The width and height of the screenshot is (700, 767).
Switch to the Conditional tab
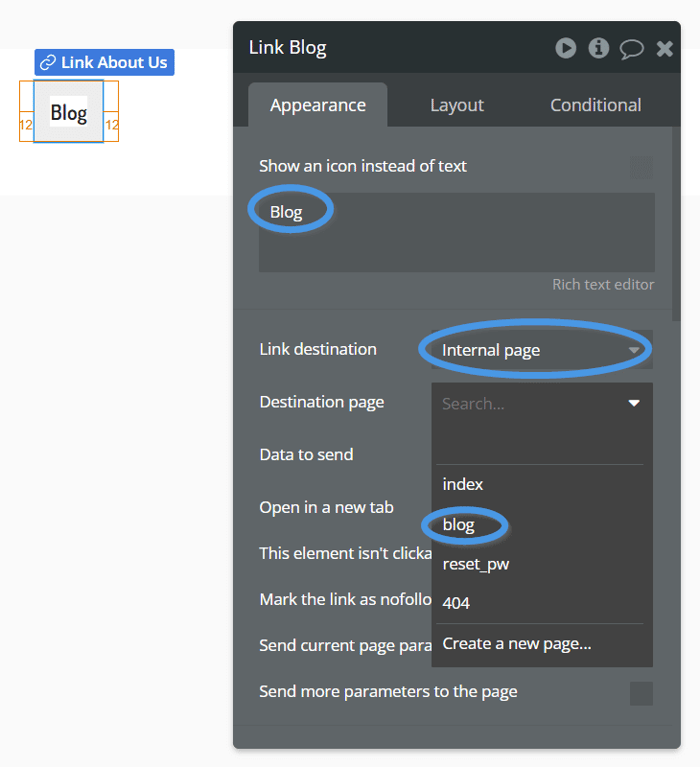click(595, 105)
